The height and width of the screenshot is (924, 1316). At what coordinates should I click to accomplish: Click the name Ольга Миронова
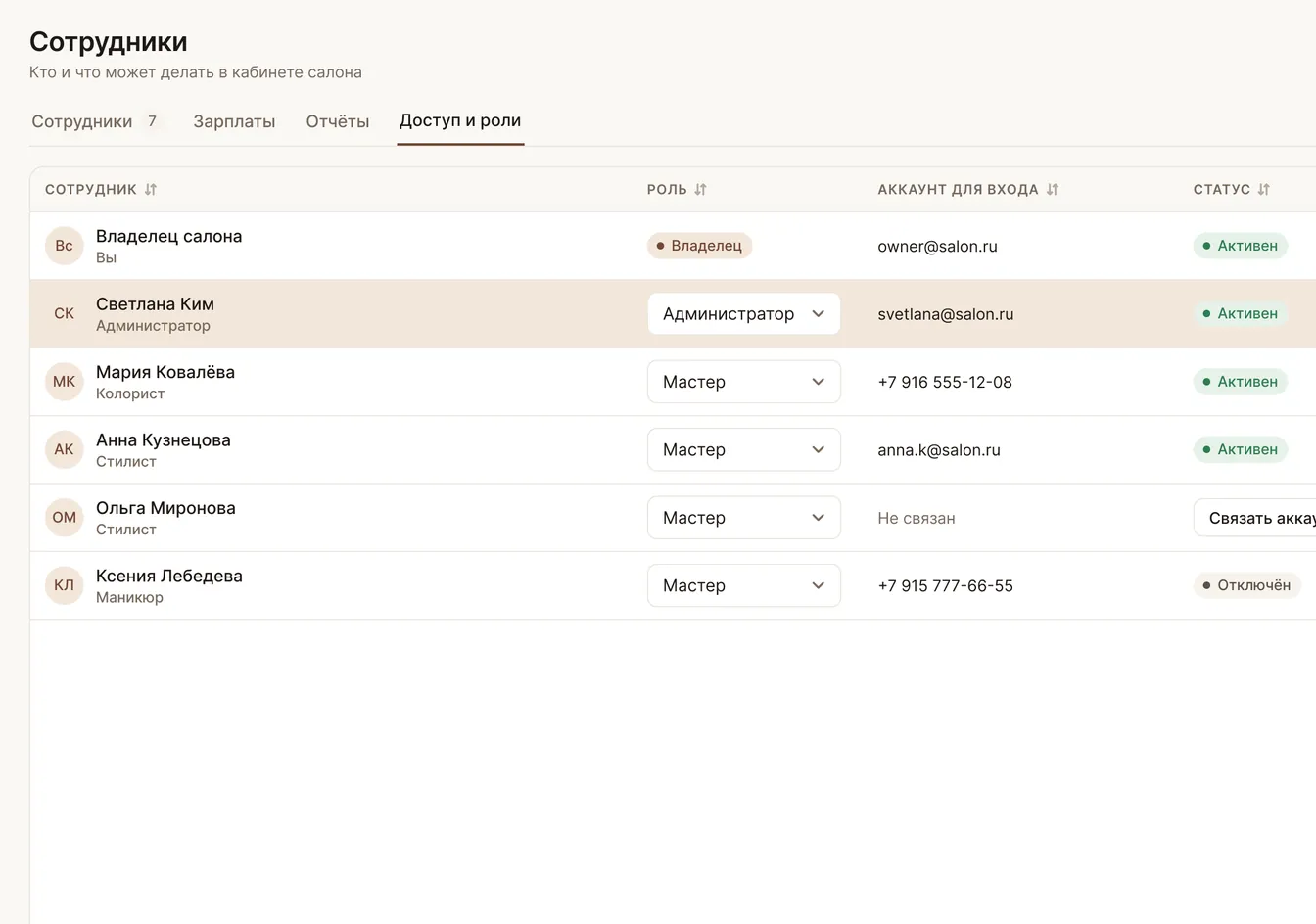click(x=165, y=508)
